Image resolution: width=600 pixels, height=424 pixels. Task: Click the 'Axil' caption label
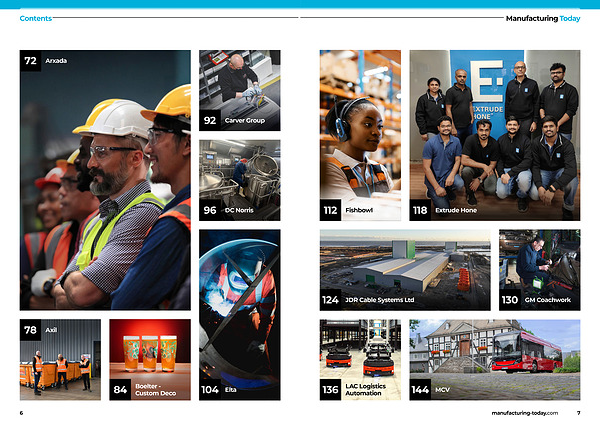click(51, 330)
